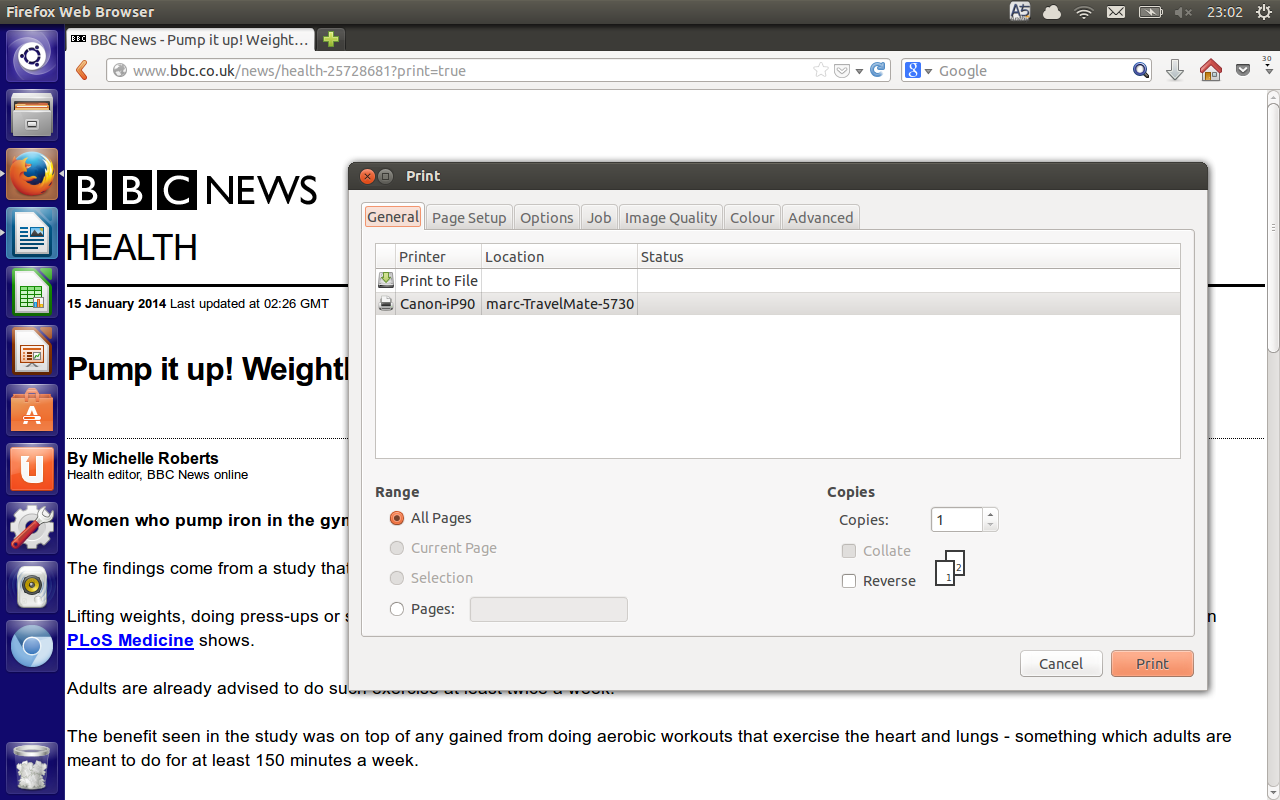Sort by the Location column header
The width and height of the screenshot is (1280, 800).
560,257
